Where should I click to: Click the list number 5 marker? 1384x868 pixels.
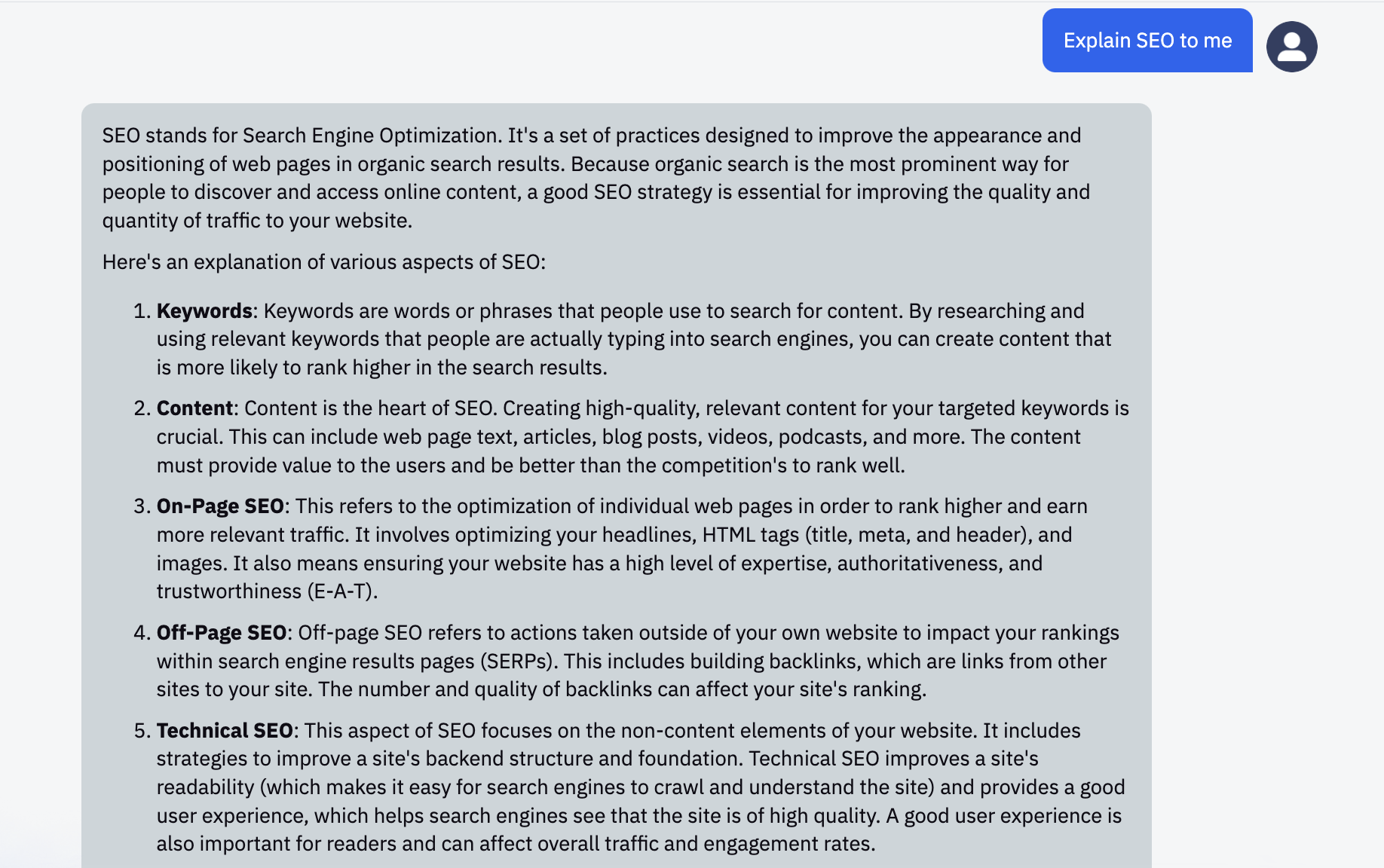click(x=142, y=731)
